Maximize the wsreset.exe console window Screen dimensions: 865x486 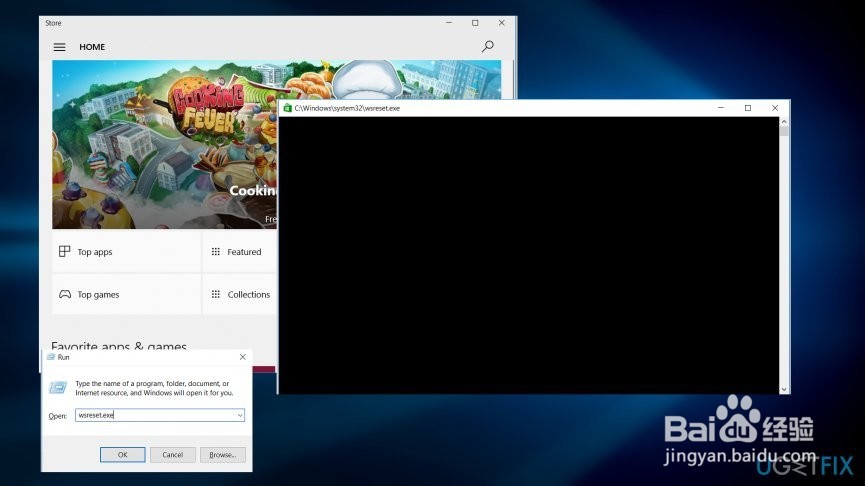coord(748,108)
